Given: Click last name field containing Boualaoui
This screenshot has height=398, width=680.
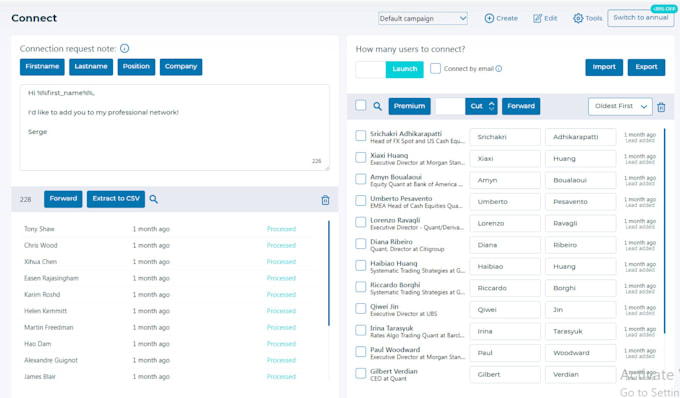Looking at the screenshot, I should coord(580,180).
